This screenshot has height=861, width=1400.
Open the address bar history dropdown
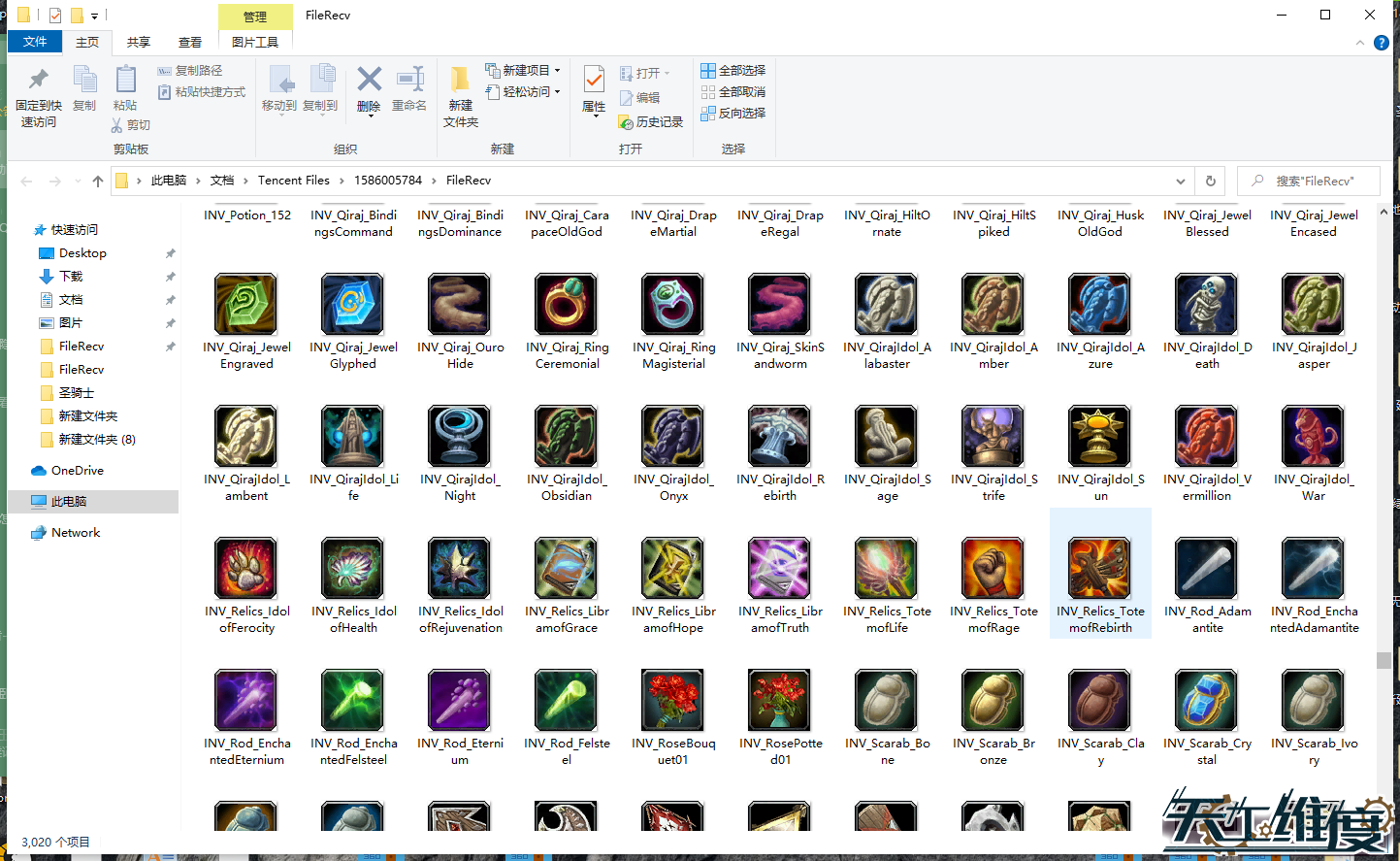1180,181
